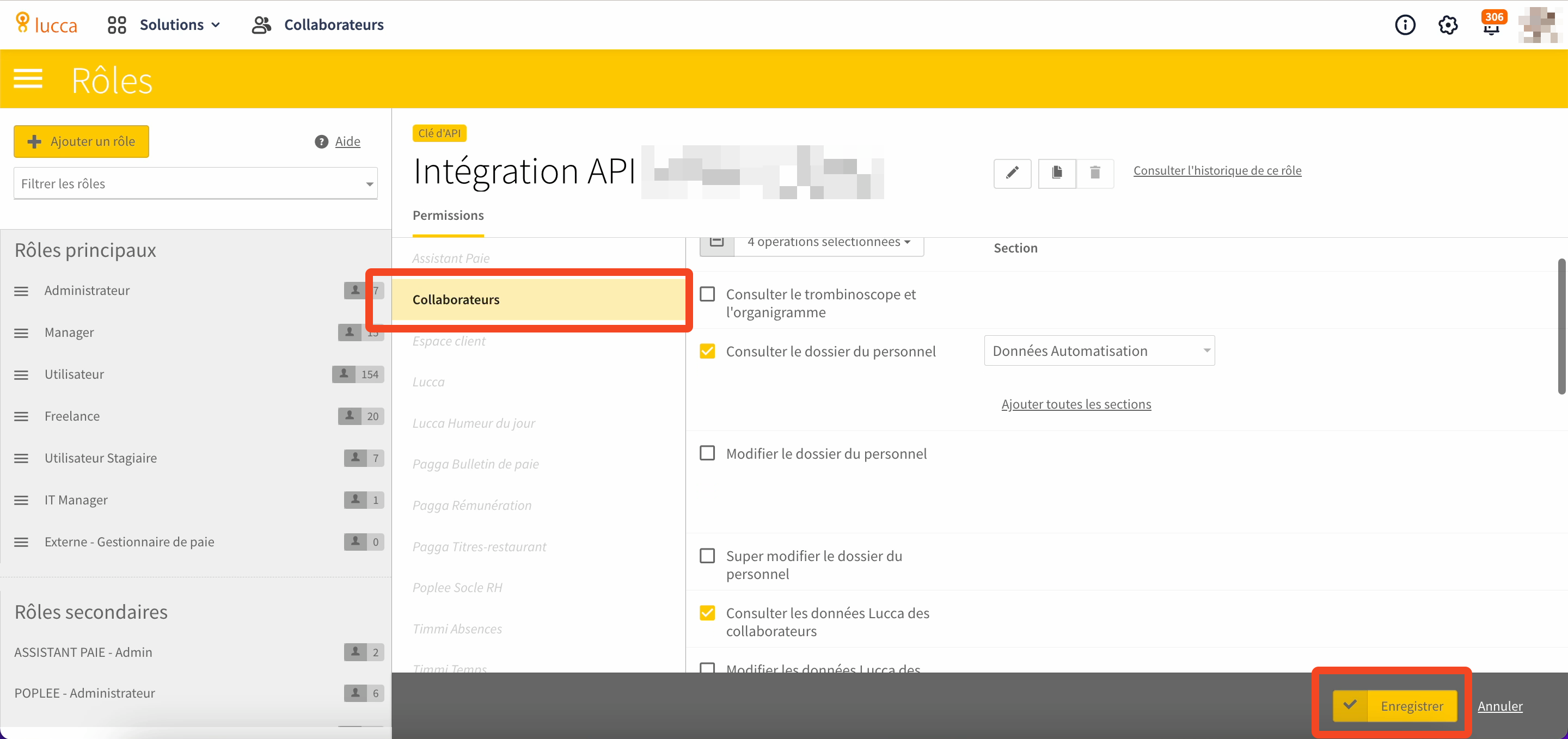Click the Annuler link
This screenshot has width=1568, height=739.
click(x=1500, y=706)
